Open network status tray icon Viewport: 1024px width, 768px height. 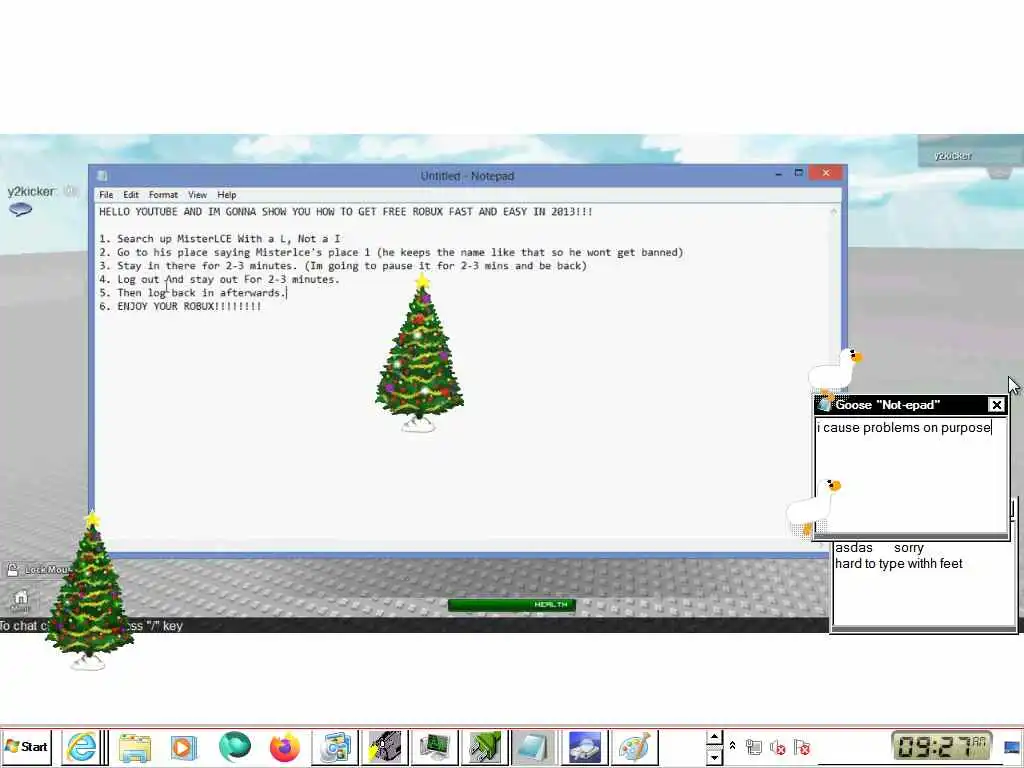click(754, 747)
